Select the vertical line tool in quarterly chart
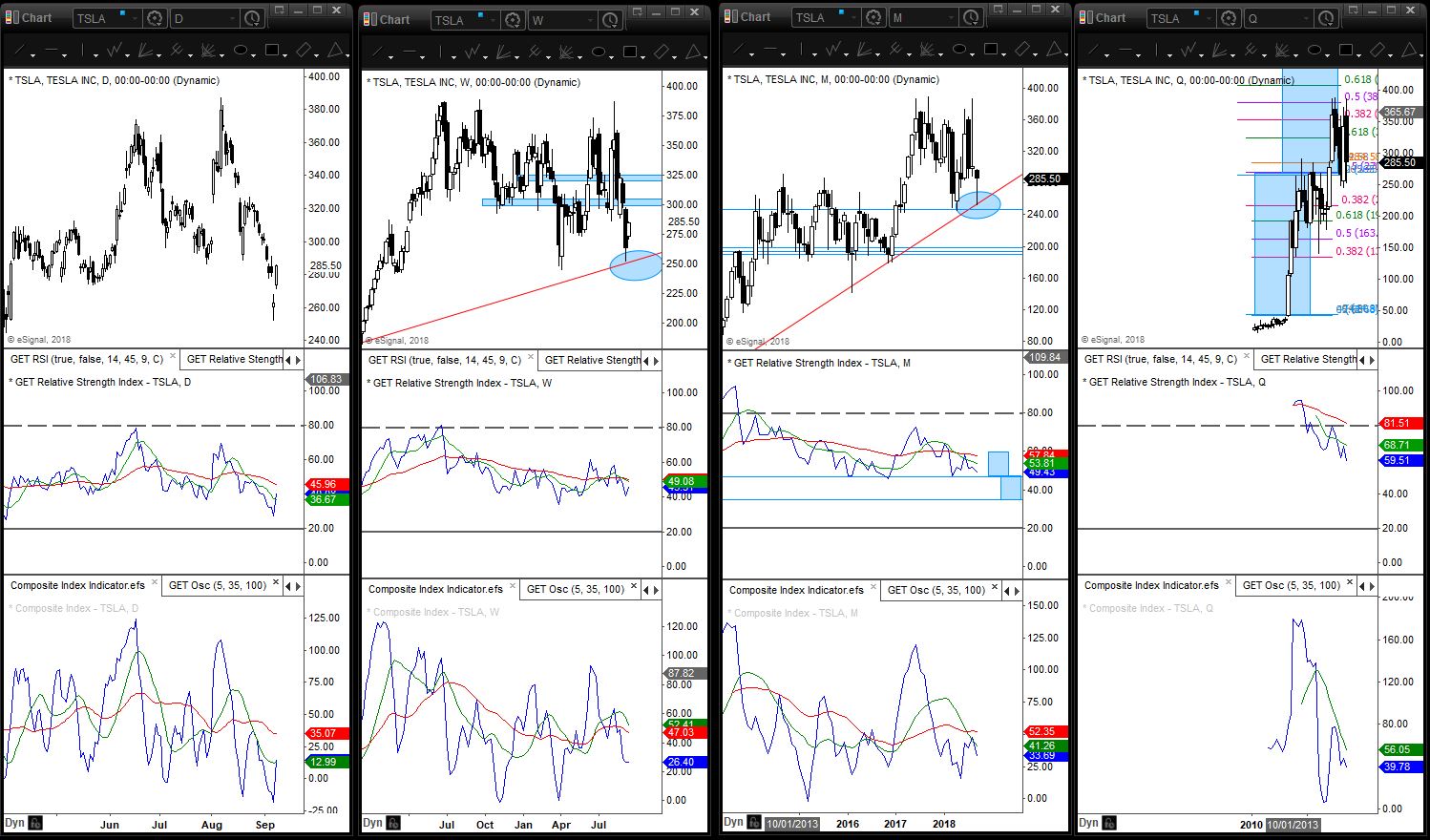 pyautogui.click(x=1158, y=50)
